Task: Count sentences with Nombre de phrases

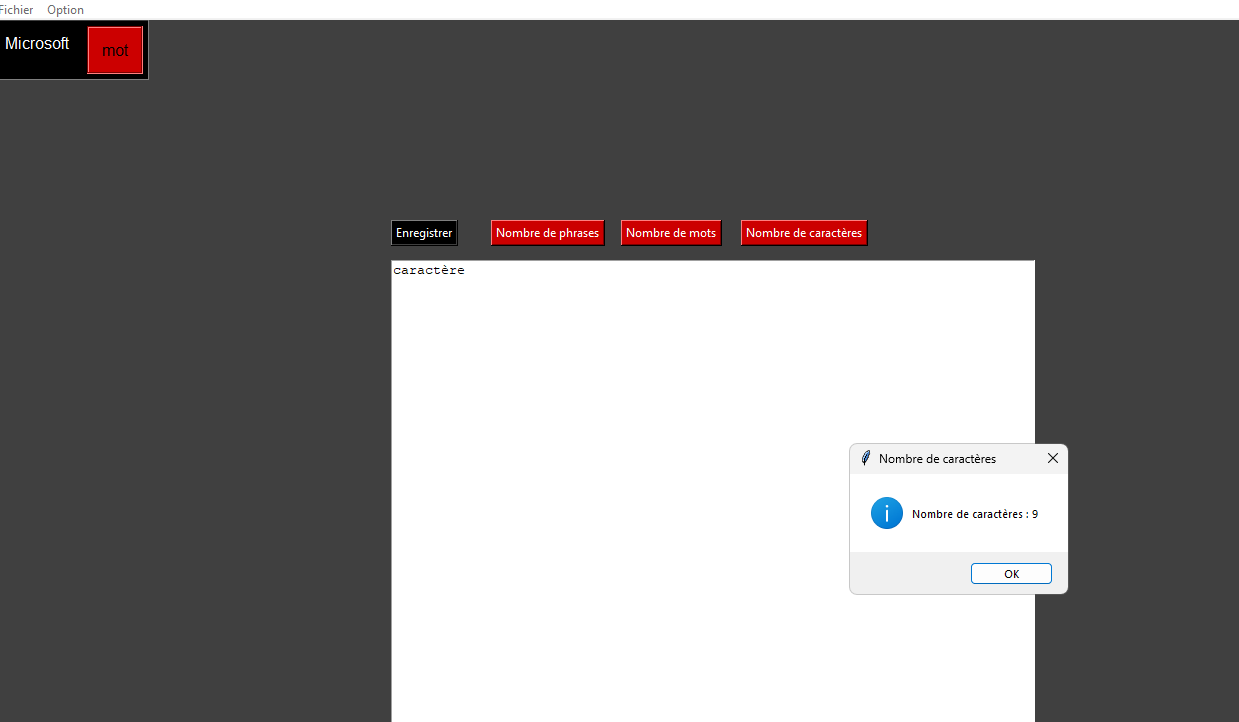Action: 547,233
